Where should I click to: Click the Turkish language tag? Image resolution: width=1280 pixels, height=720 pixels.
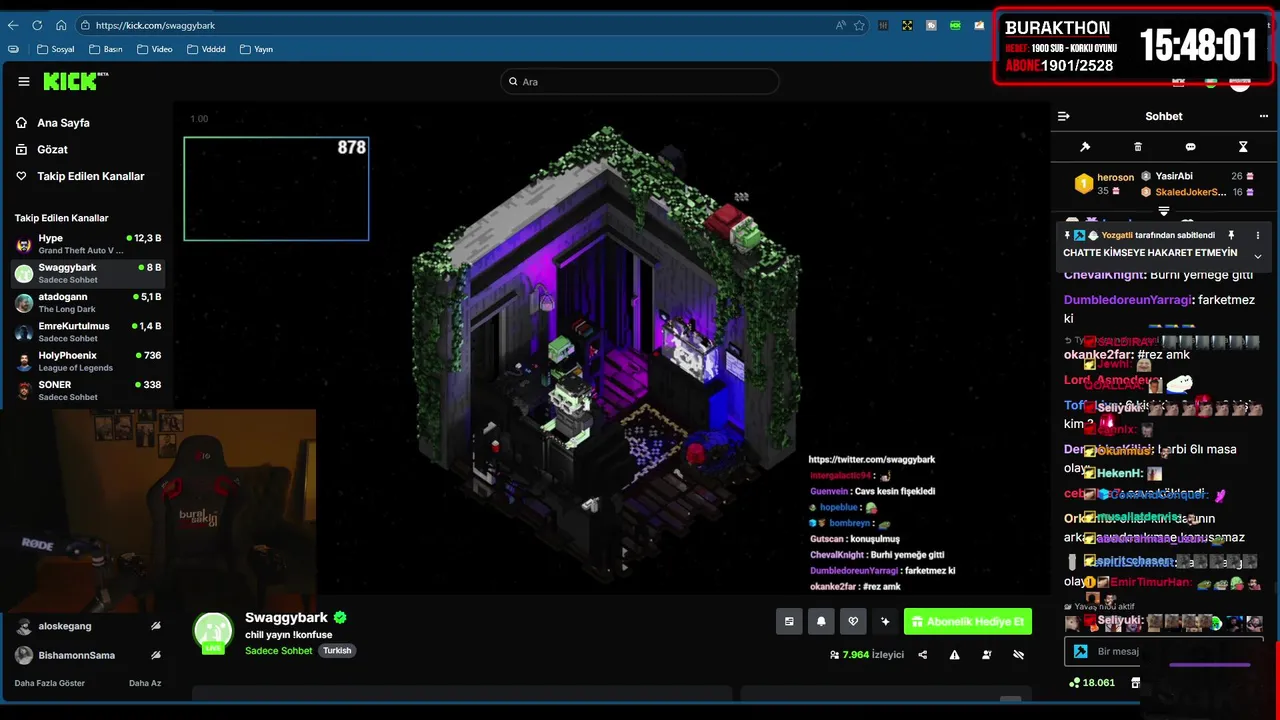point(337,650)
